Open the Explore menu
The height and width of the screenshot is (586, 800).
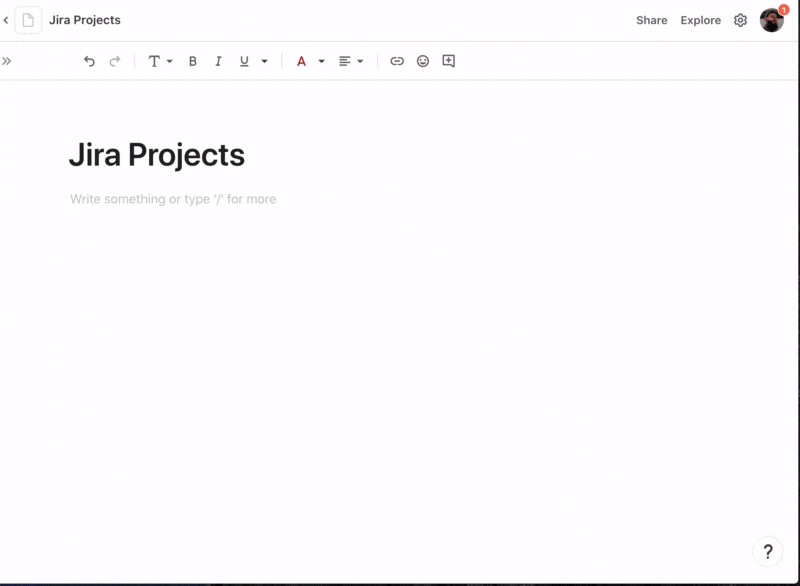point(700,19)
